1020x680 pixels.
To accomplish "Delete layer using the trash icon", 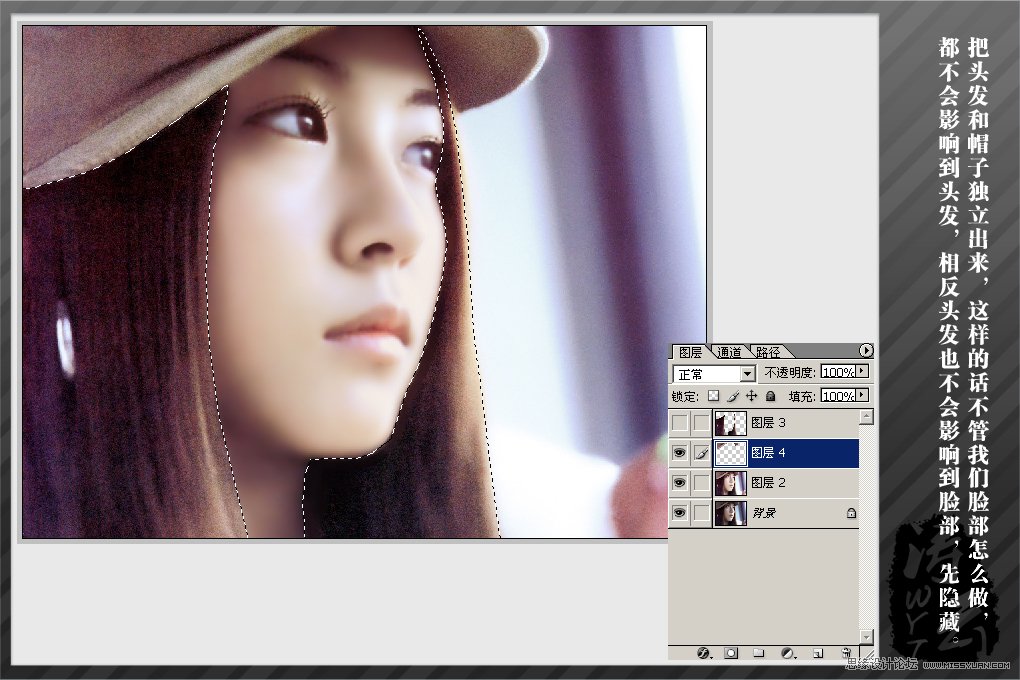I will [x=845, y=652].
